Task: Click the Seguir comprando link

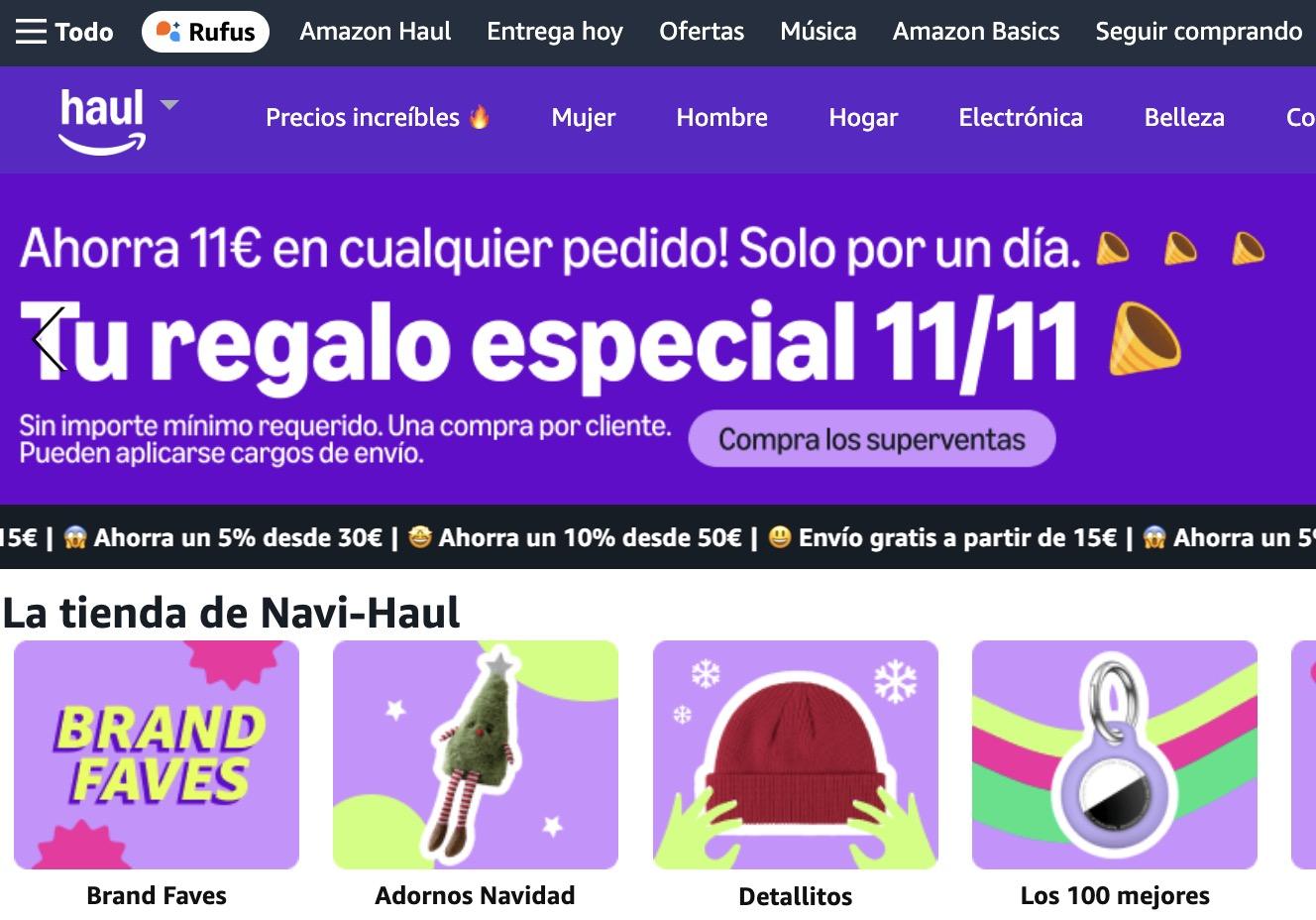Action: click(1199, 32)
